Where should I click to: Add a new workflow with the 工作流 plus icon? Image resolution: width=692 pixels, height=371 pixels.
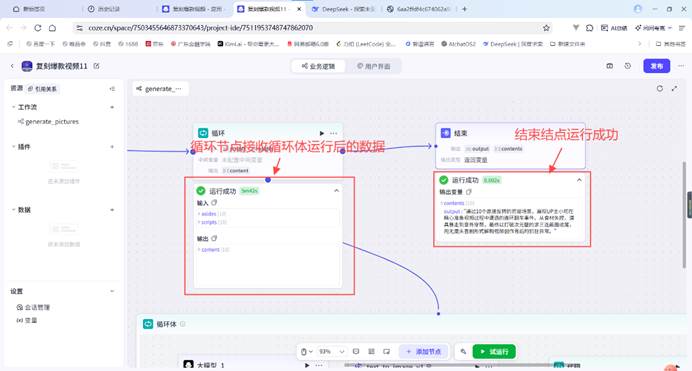tap(112, 107)
